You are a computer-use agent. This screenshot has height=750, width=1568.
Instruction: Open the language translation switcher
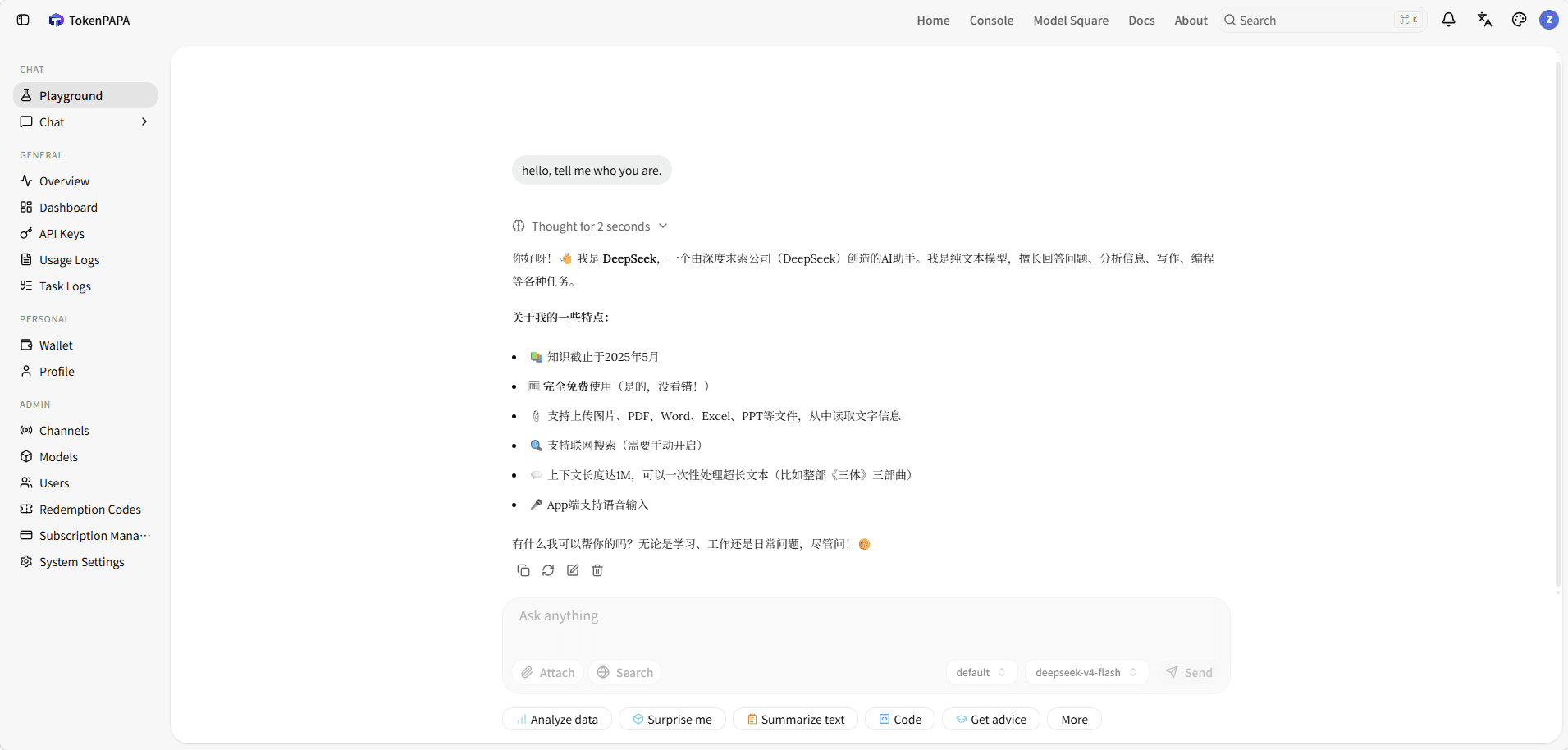1484,20
